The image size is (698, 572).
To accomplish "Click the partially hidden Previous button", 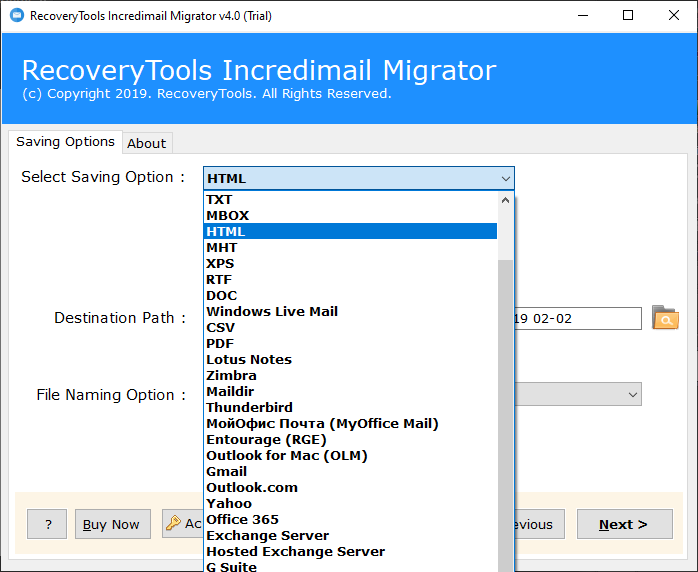I will coord(540,524).
